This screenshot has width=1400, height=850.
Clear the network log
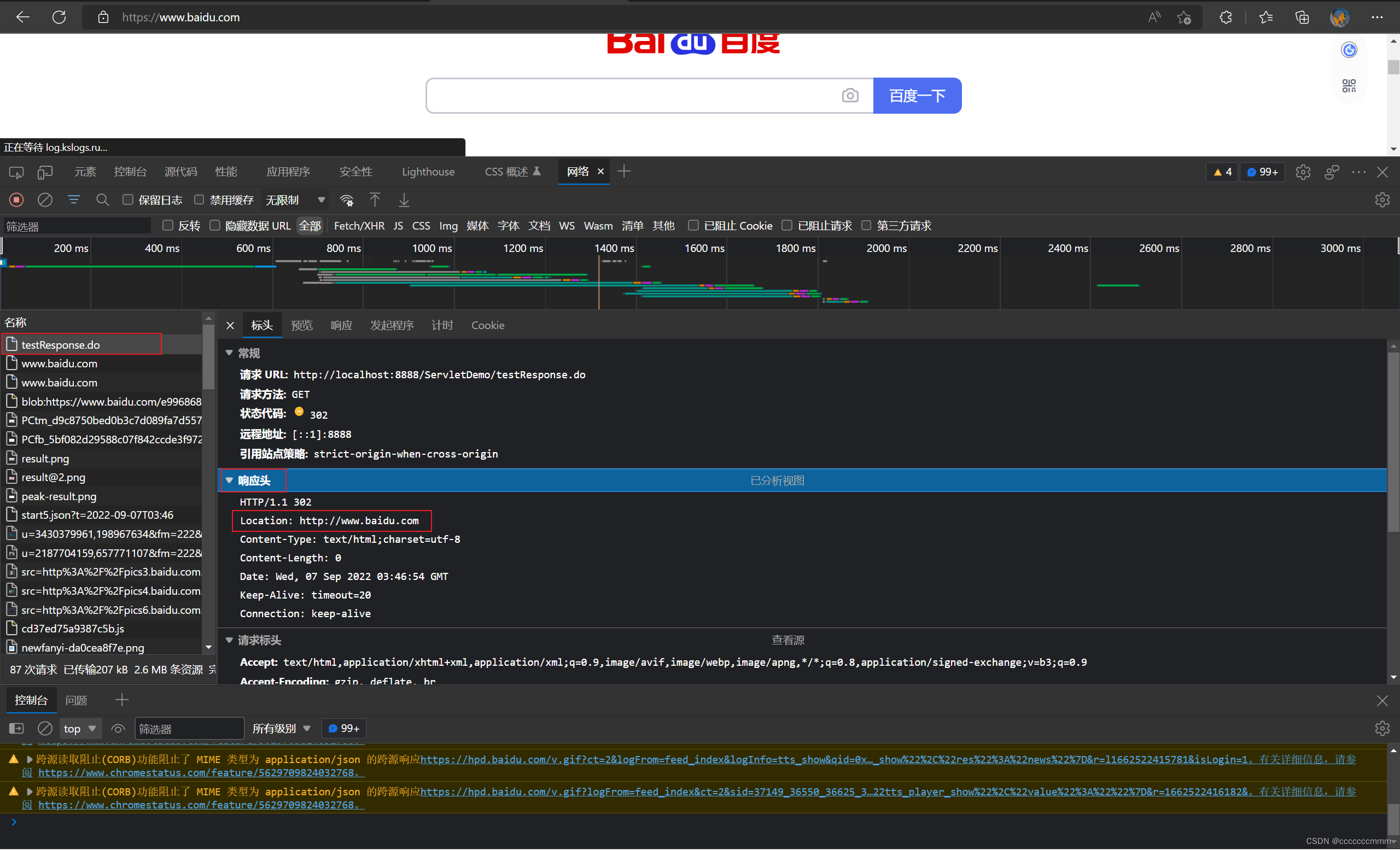coord(45,200)
